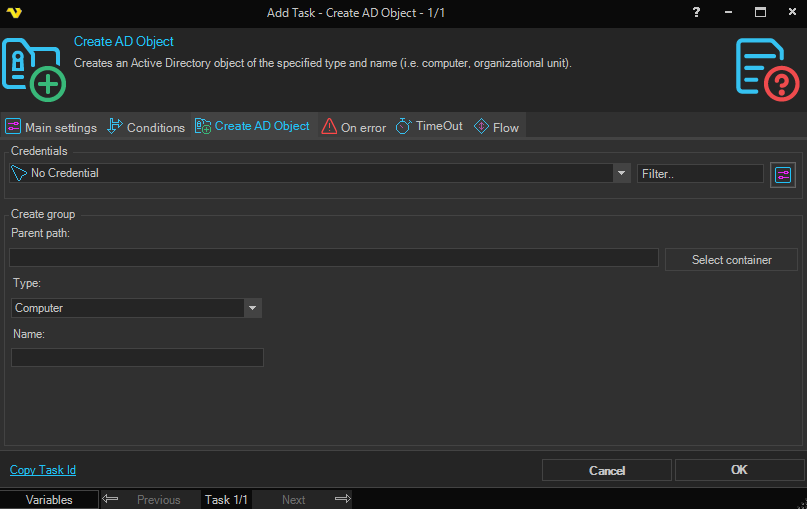
Task: Focus the credentials Filter text box
Action: pos(700,173)
